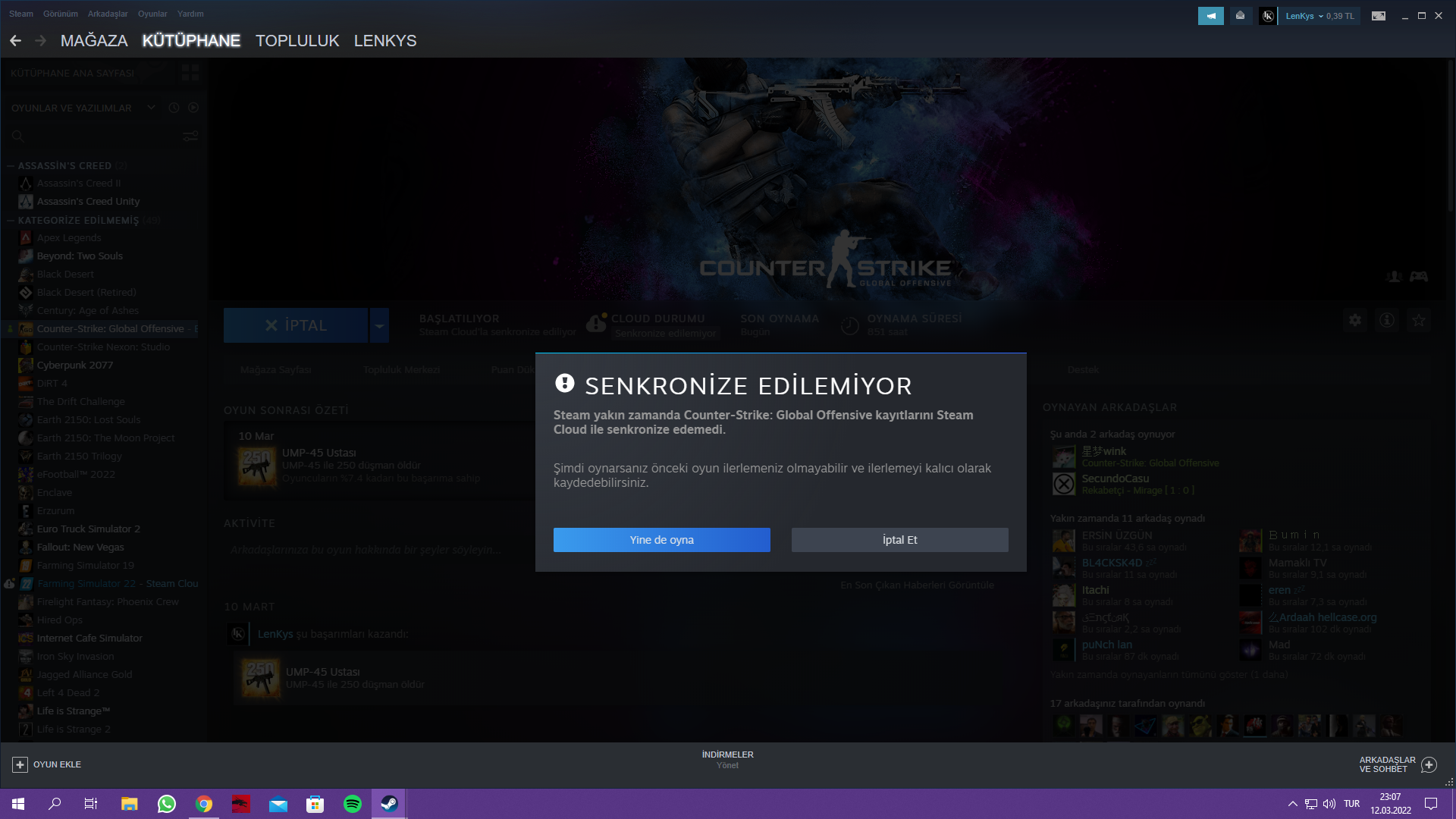Go back with the left arrow
The height and width of the screenshot is (819, 1456).
pos(15,41)
